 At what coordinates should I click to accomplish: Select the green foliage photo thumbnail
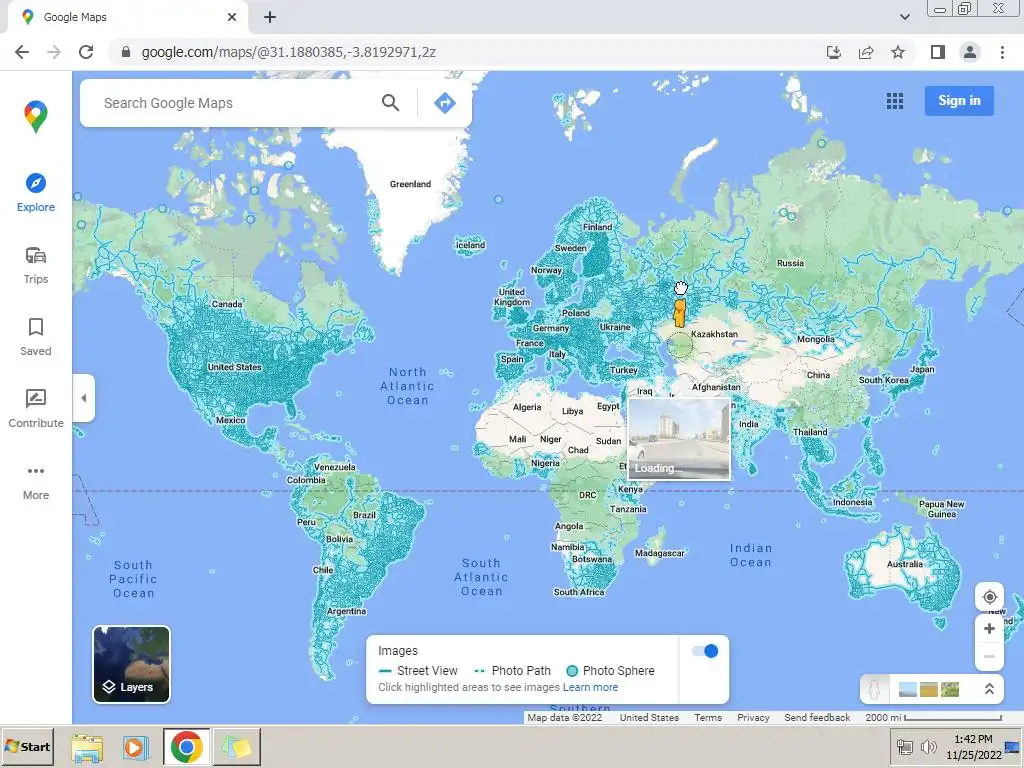coord(950,690)
